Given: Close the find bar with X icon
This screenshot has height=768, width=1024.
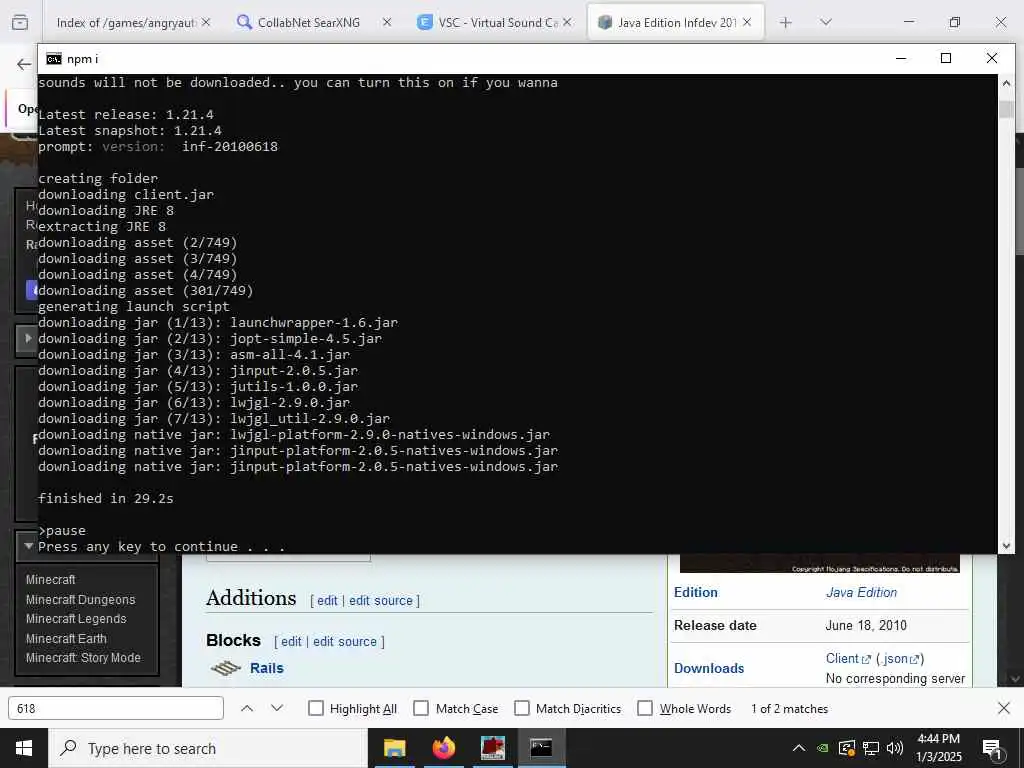Looking at the screenshot, I should [x=1004, y=709].
